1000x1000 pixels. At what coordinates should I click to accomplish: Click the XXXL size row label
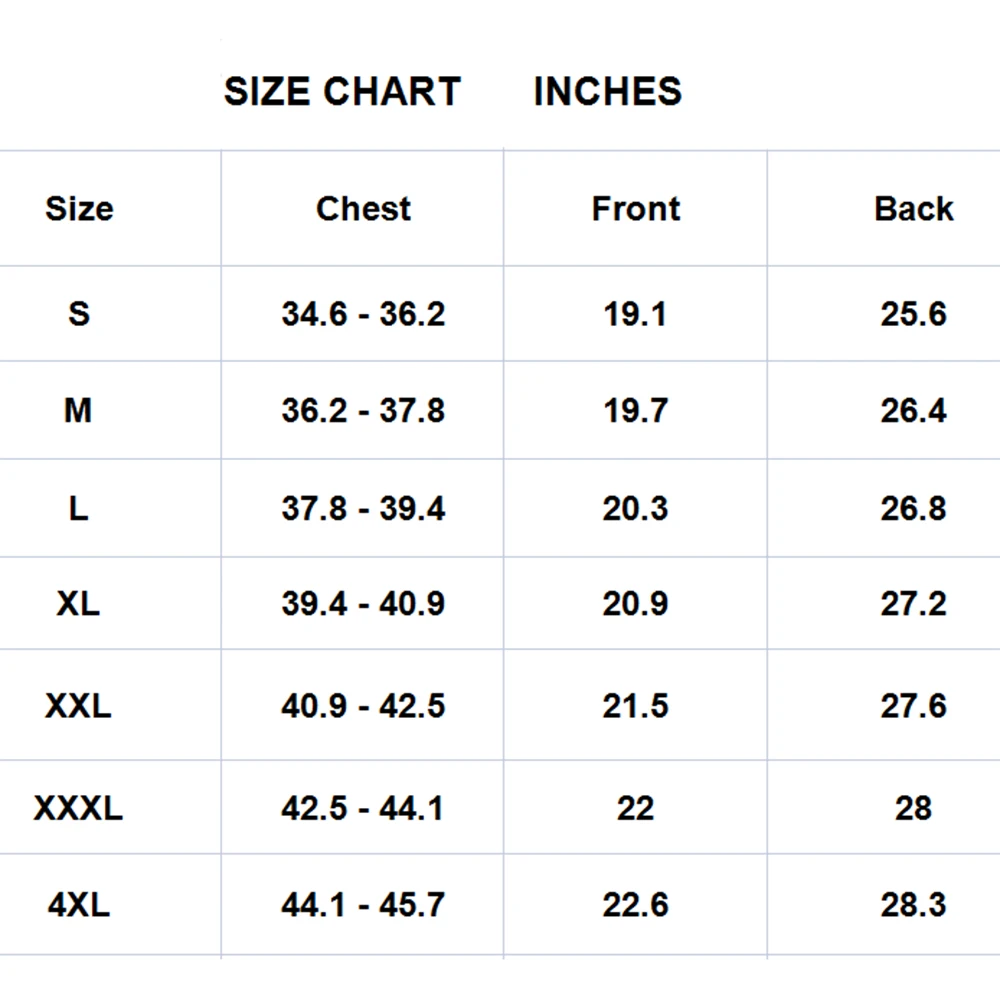click(78, 808)
